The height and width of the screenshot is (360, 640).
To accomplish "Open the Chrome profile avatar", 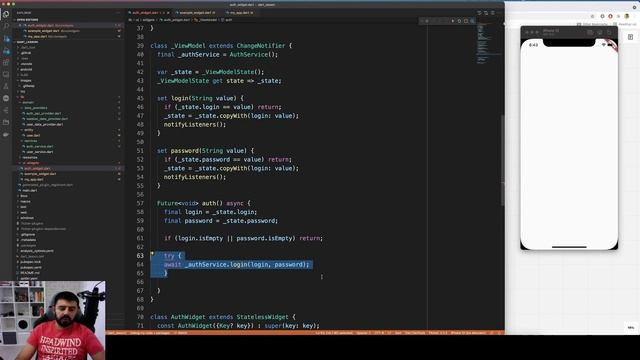I will click(x=627, y=16).
